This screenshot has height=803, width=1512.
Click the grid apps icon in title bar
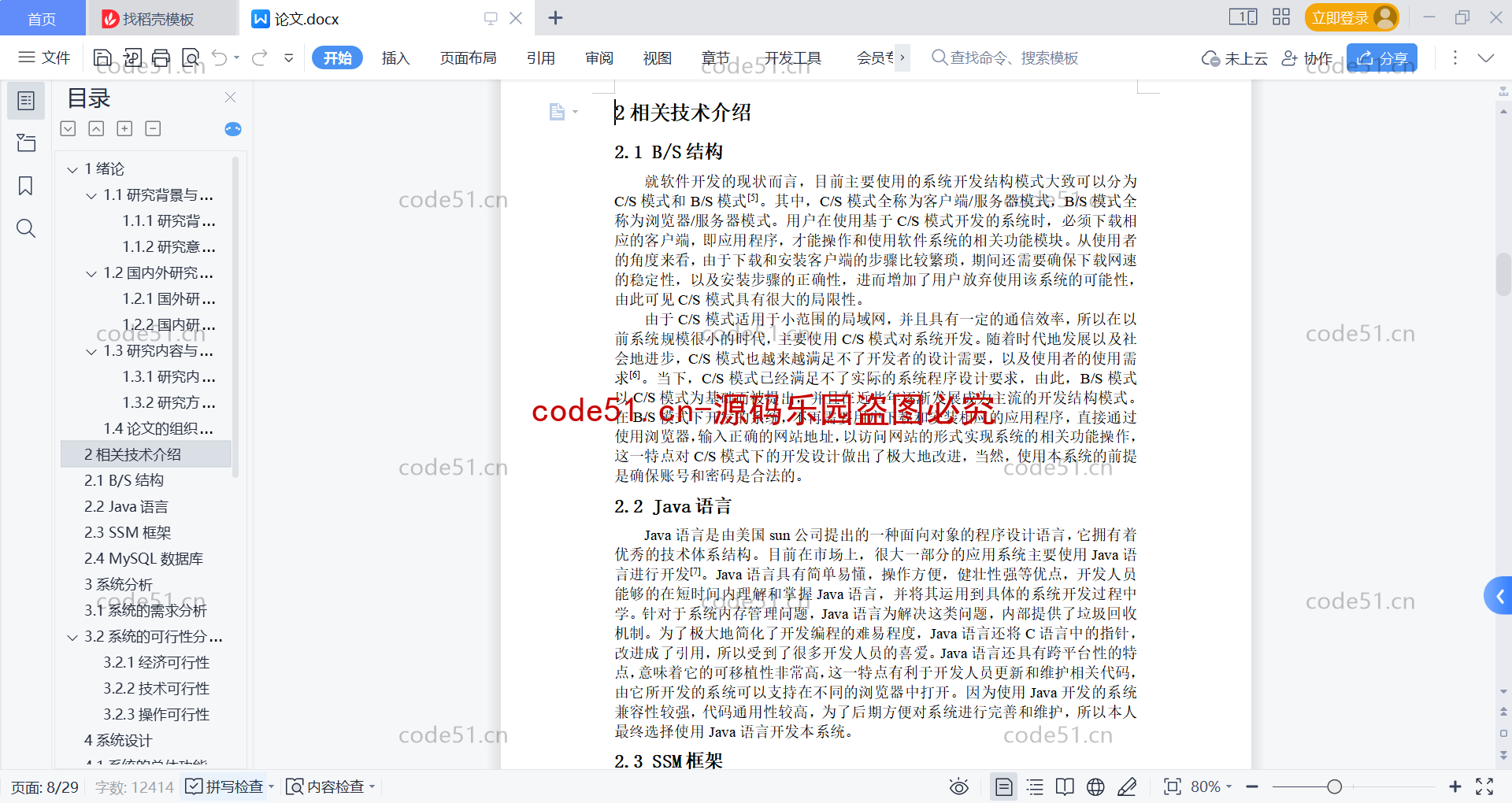(1281, 17)
